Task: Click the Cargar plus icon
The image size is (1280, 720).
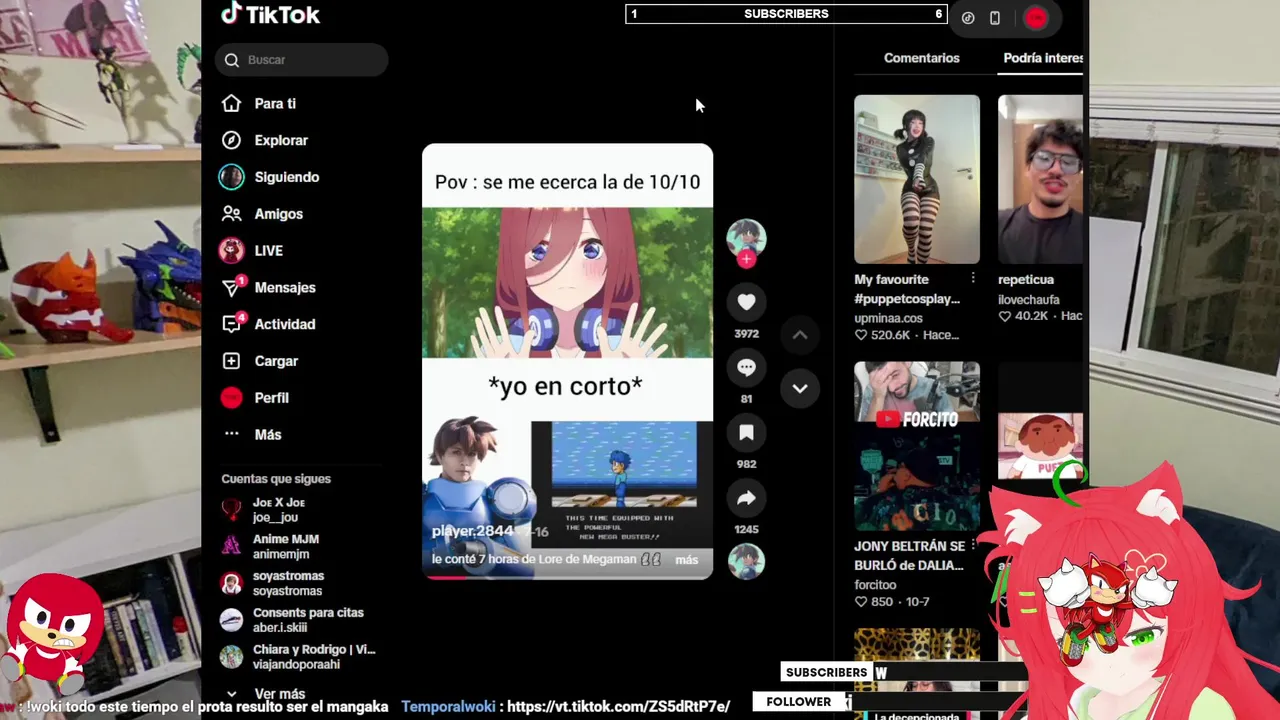Action: pos(231,361)
